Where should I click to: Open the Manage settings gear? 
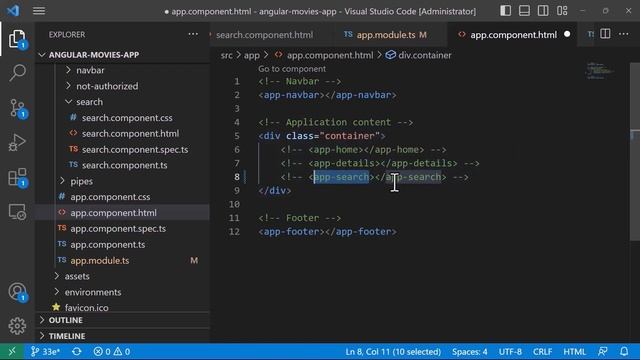point(17,325)
